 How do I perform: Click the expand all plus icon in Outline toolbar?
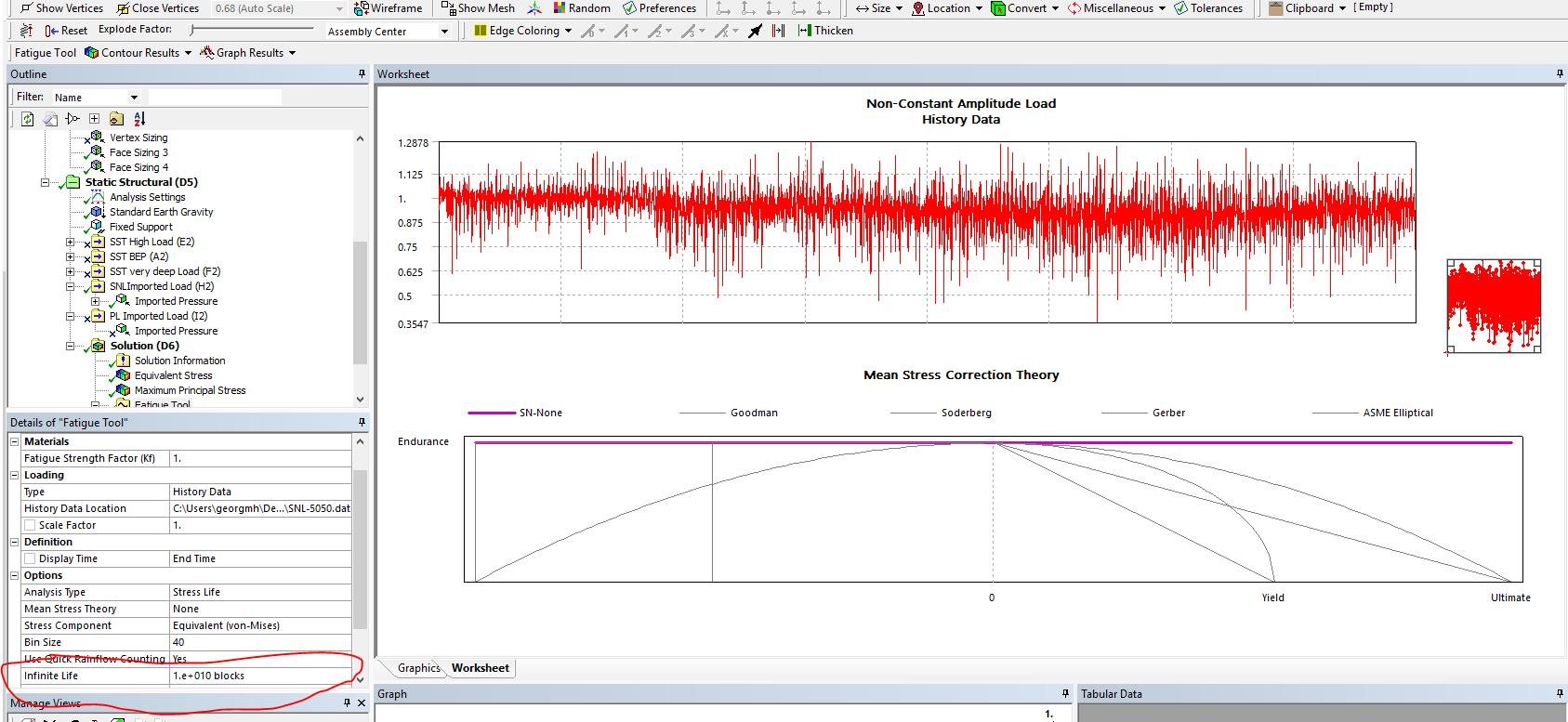coord(94,119)
